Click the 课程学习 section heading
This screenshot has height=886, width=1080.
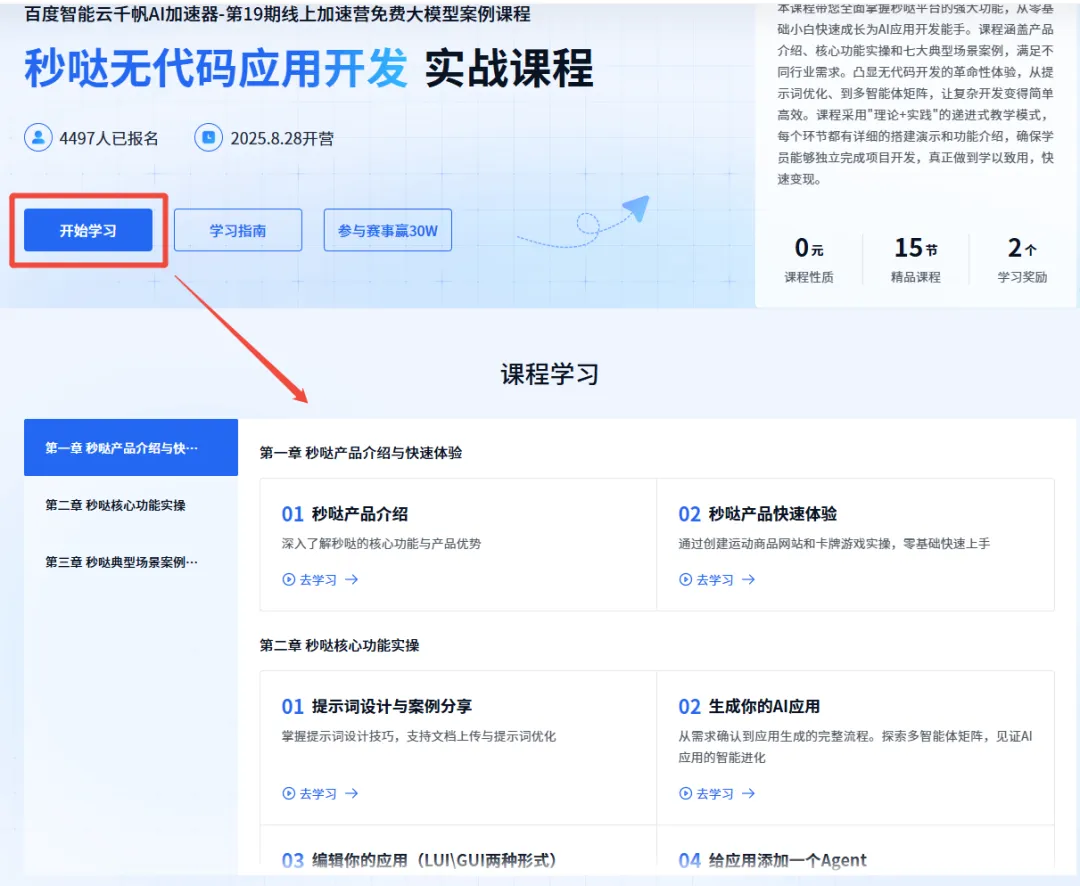pos(550,374)
